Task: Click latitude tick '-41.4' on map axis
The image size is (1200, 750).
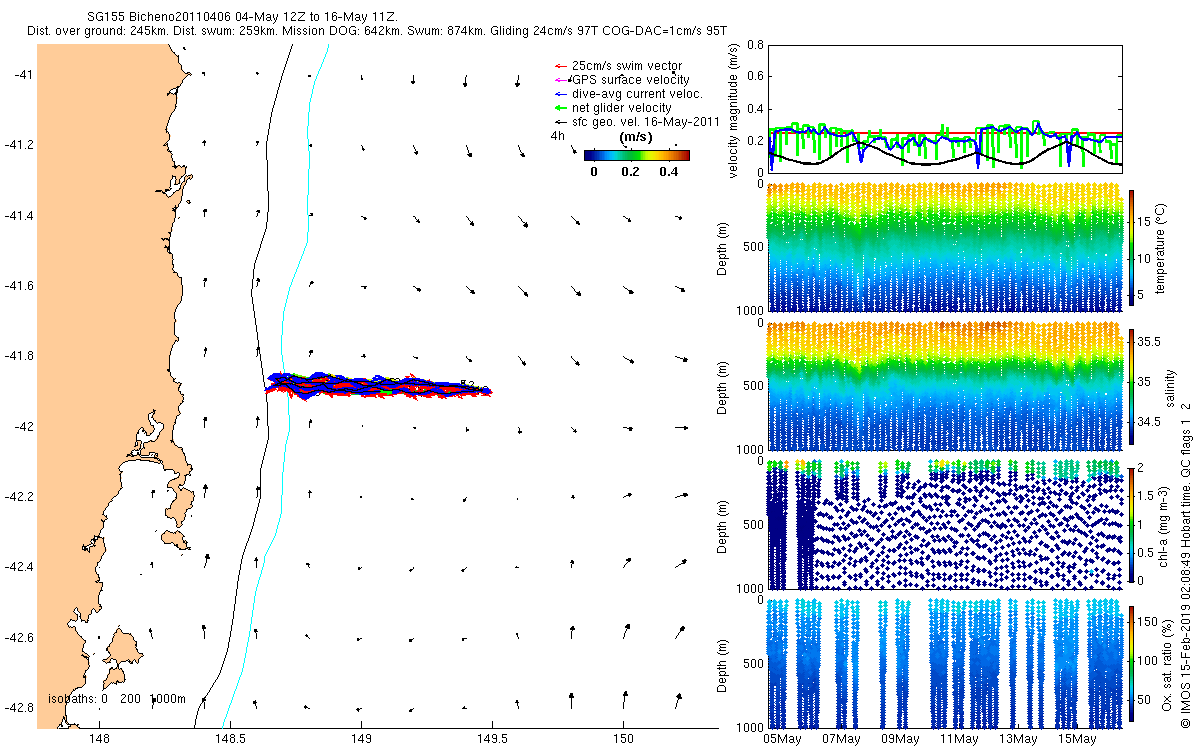Action: [18, 216]
